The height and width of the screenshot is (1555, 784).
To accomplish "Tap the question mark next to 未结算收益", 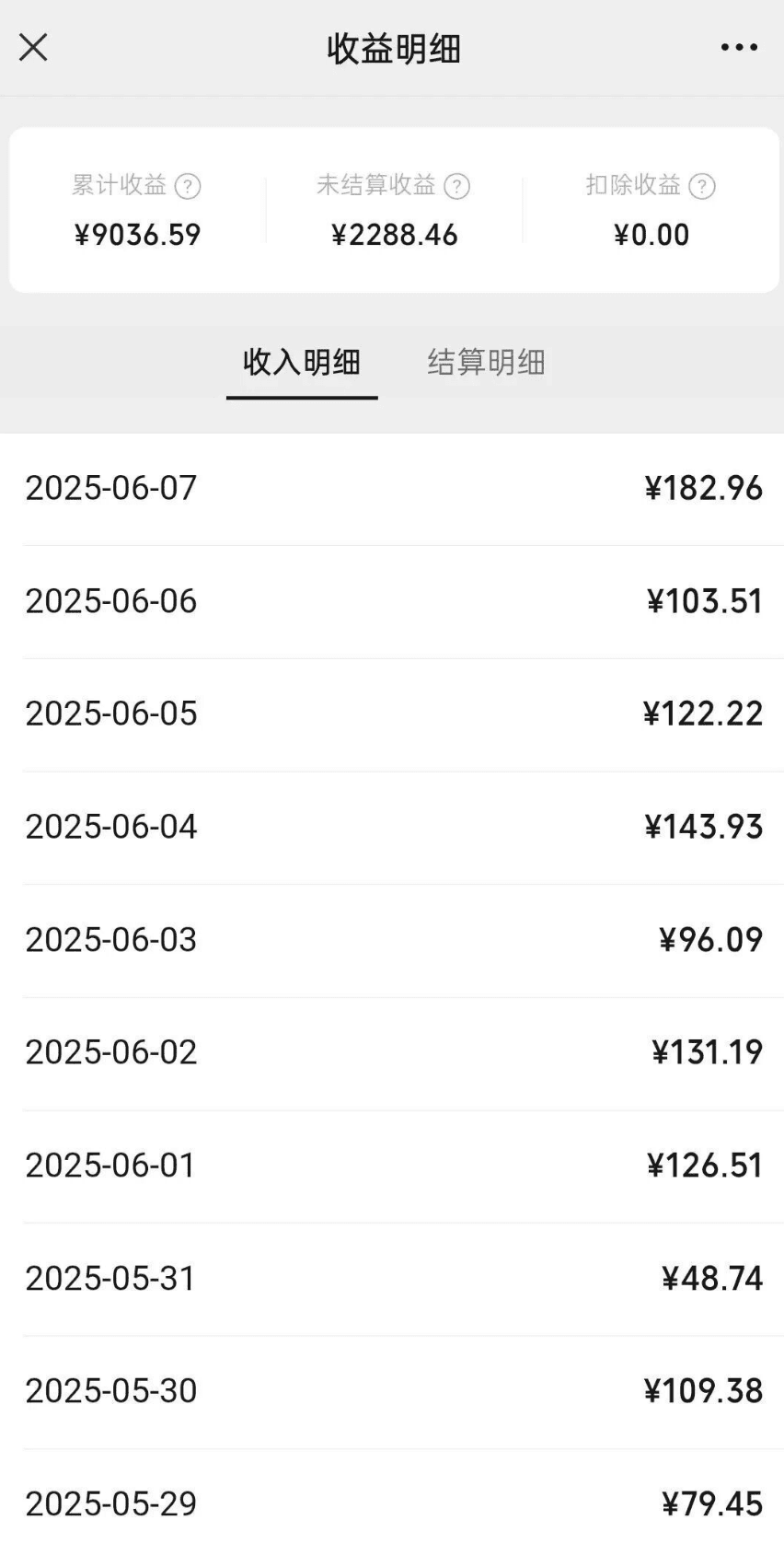I will (x=456, y=187).
